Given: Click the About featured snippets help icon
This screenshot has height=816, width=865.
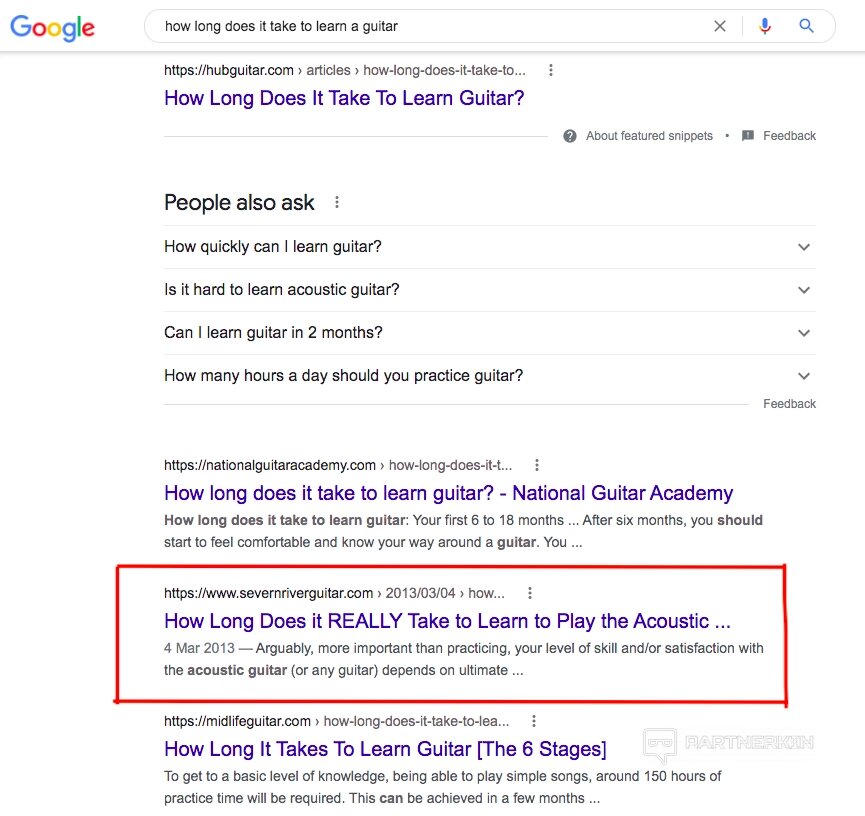Looking at the screenshot, I should tap(570, 136).
